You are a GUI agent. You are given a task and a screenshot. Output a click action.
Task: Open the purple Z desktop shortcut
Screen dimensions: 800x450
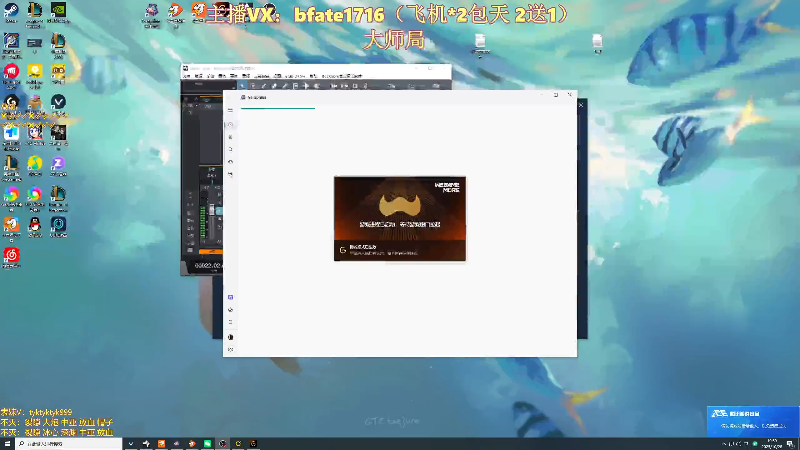(58, 165)
